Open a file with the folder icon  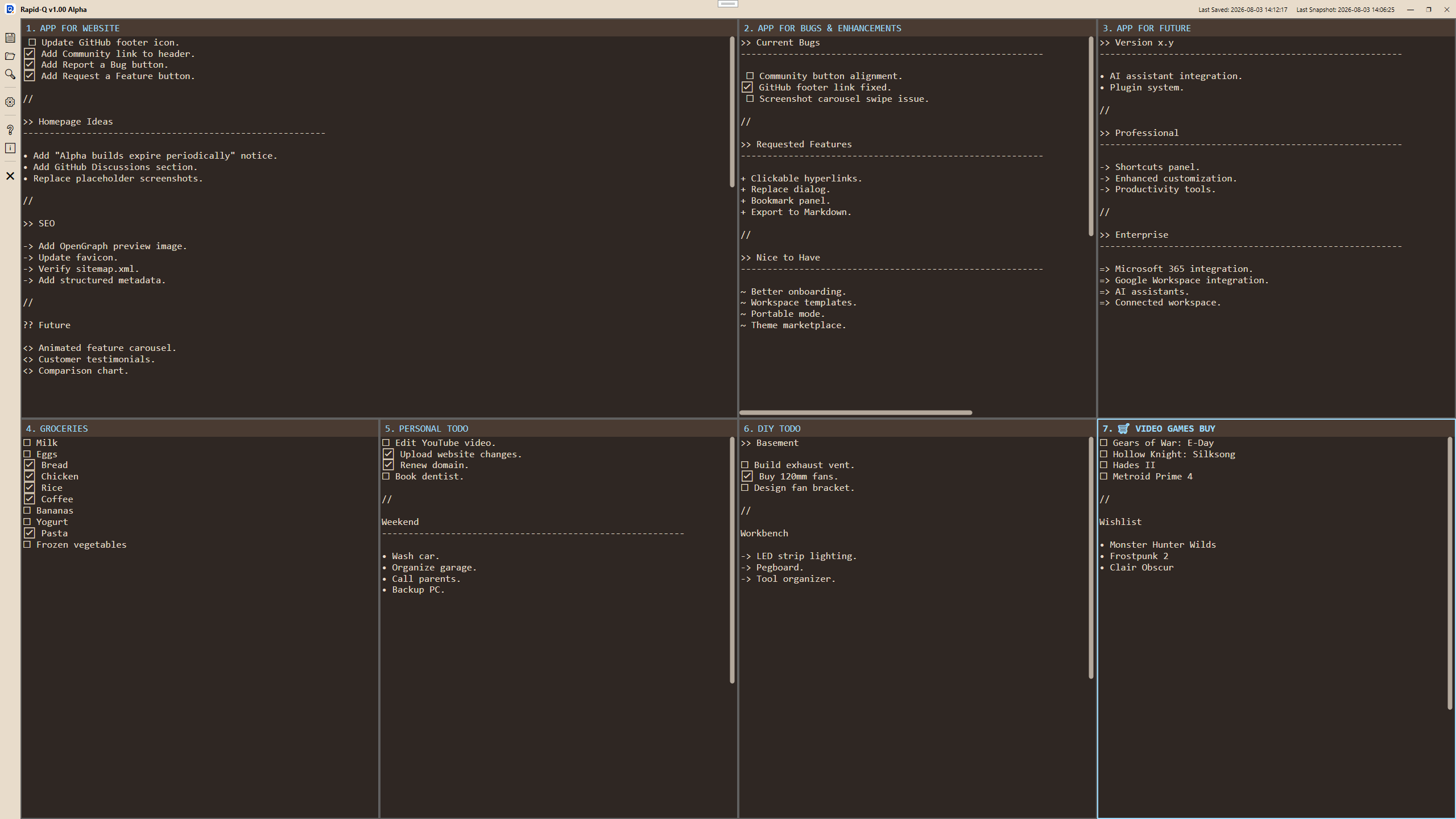click(10, 56)
